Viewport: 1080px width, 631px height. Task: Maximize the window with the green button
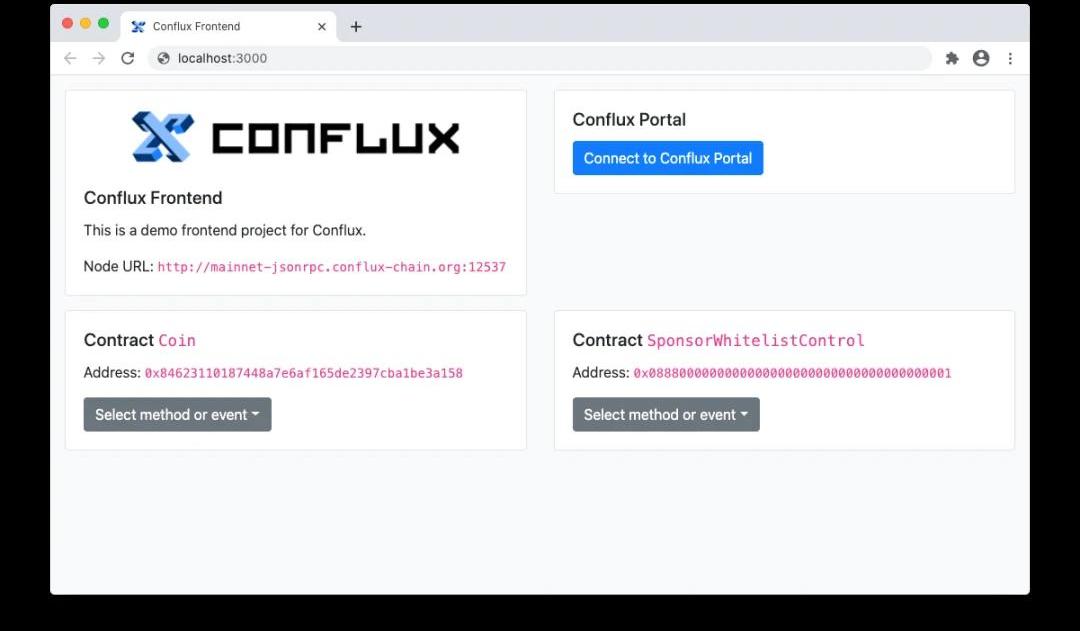click(103, 23)
